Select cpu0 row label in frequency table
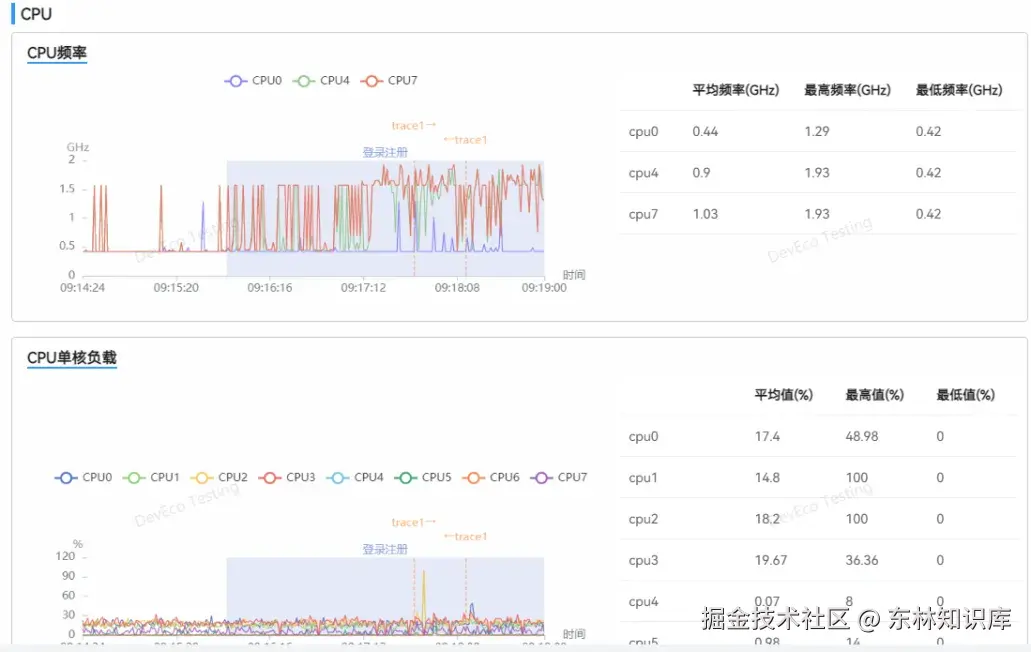Viewport: 1031px width, 652px height. (643, 131)
